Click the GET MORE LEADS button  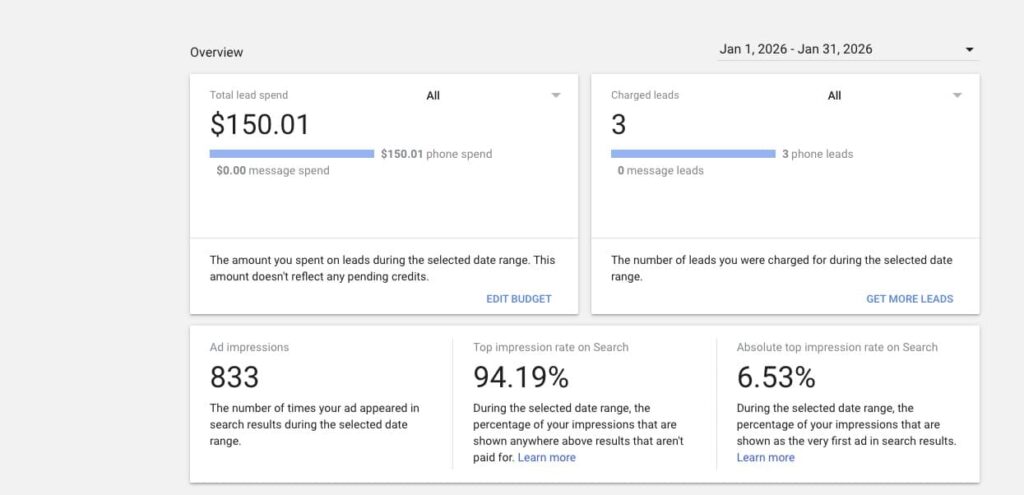pos(910,299)
